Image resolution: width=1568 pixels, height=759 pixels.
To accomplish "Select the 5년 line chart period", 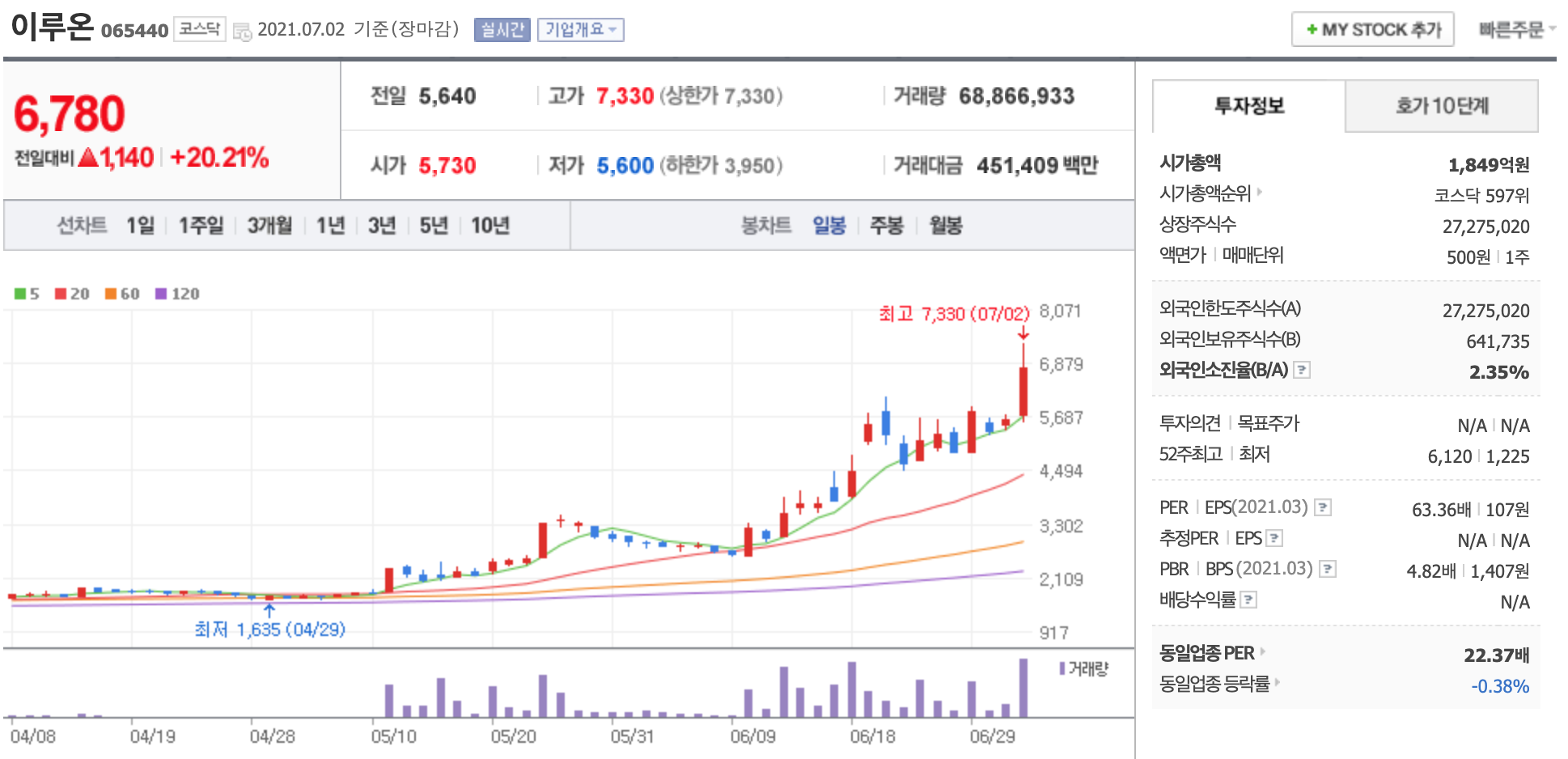I will (434, 225).
